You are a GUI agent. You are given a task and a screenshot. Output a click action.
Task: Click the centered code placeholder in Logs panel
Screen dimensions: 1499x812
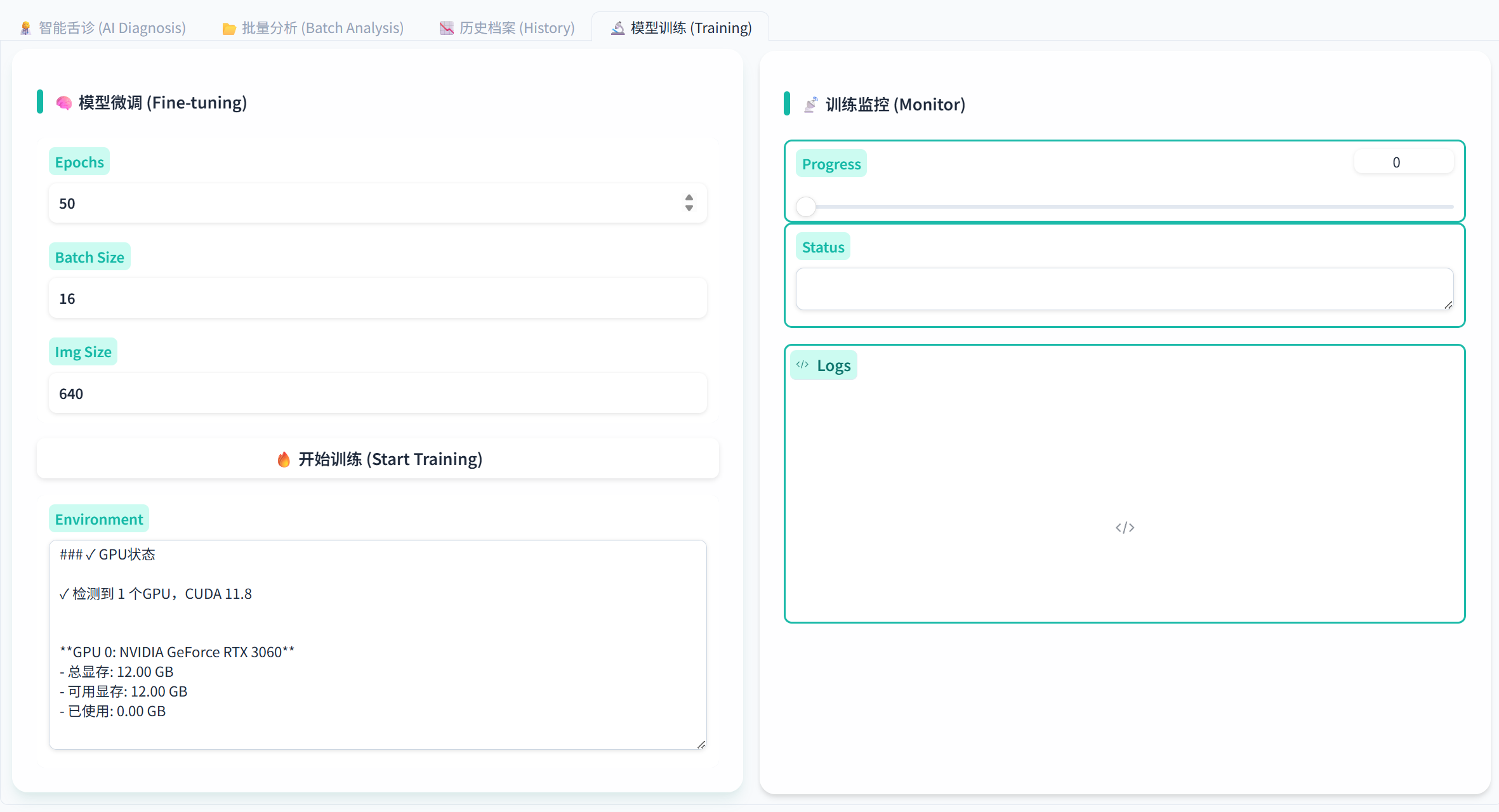click(x=1125, y=527)
